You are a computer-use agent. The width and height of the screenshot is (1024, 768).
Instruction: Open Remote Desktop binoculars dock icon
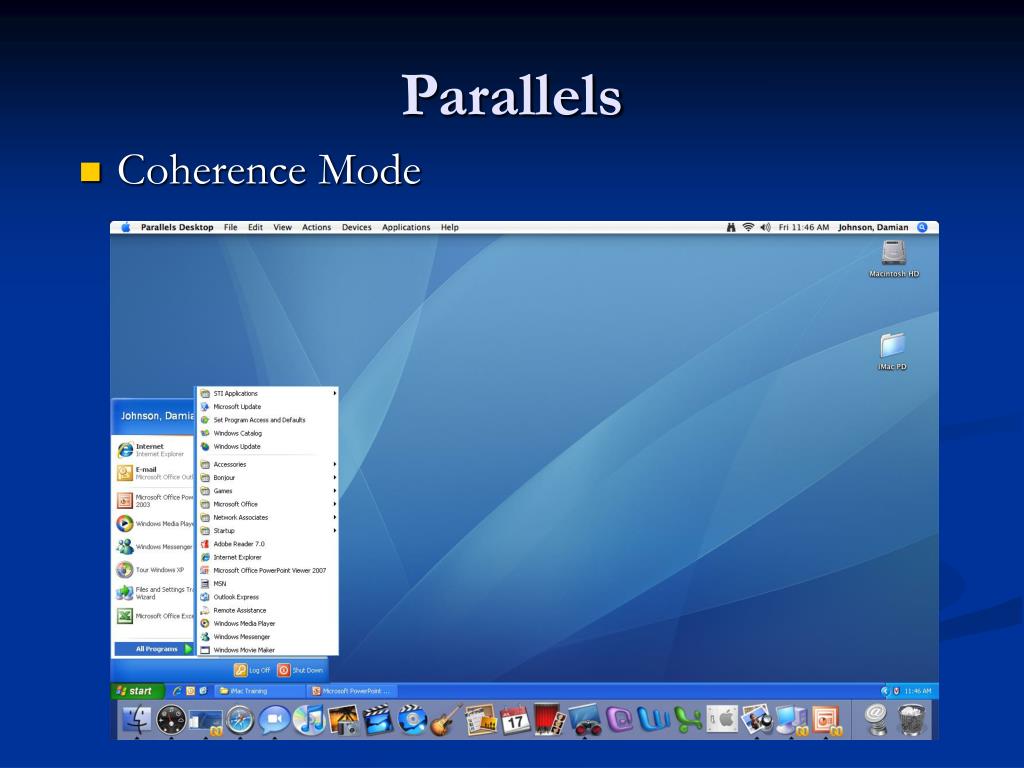click(584, 720)
